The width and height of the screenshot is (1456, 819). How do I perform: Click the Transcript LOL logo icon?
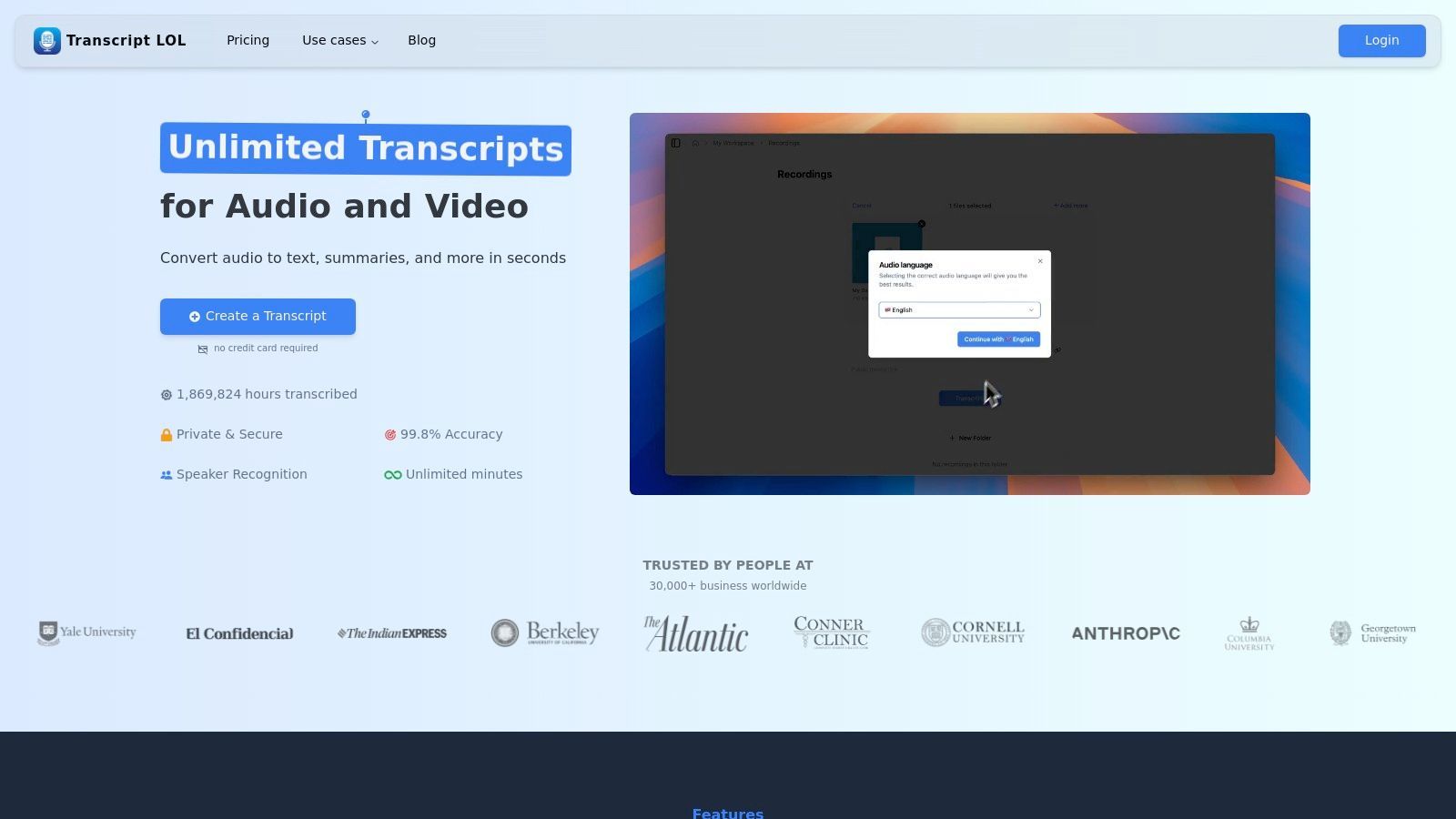click(x=46, y=40)
